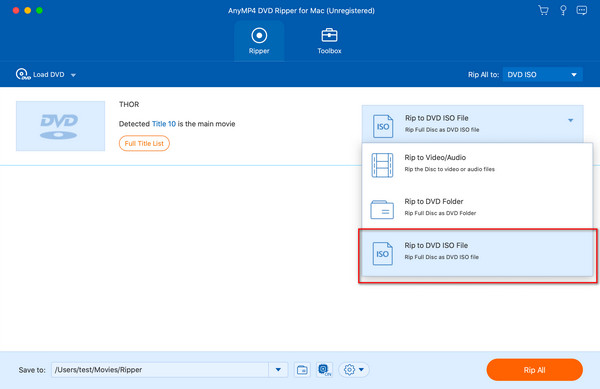Expand the Load DVD dropdown arrow
Image resolution: width=600 pixels, height=389 pixels.
(x=73, y=75)
